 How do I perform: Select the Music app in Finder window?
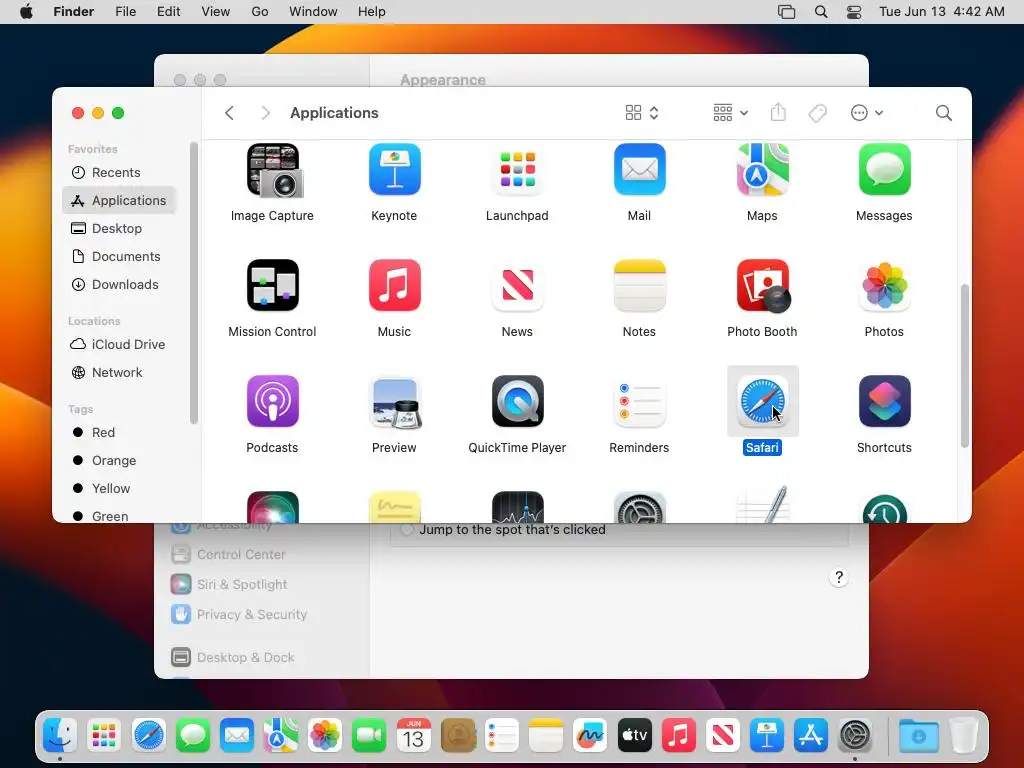[x=394, y=285]
